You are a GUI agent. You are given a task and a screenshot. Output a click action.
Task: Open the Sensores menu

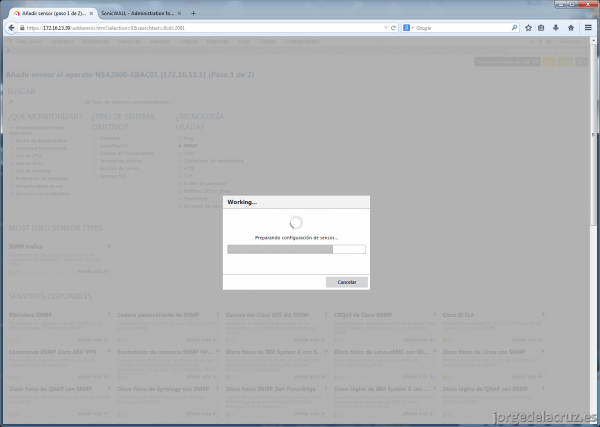pyautogui.click(x=129, y=41)
